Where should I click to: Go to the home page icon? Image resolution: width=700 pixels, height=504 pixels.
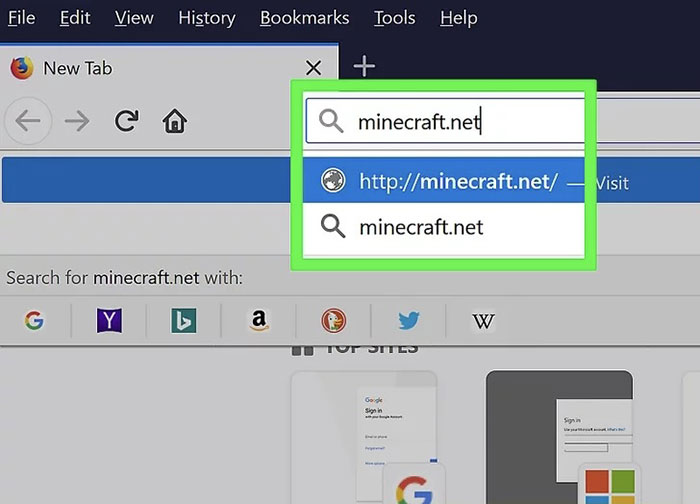[175, 121]
